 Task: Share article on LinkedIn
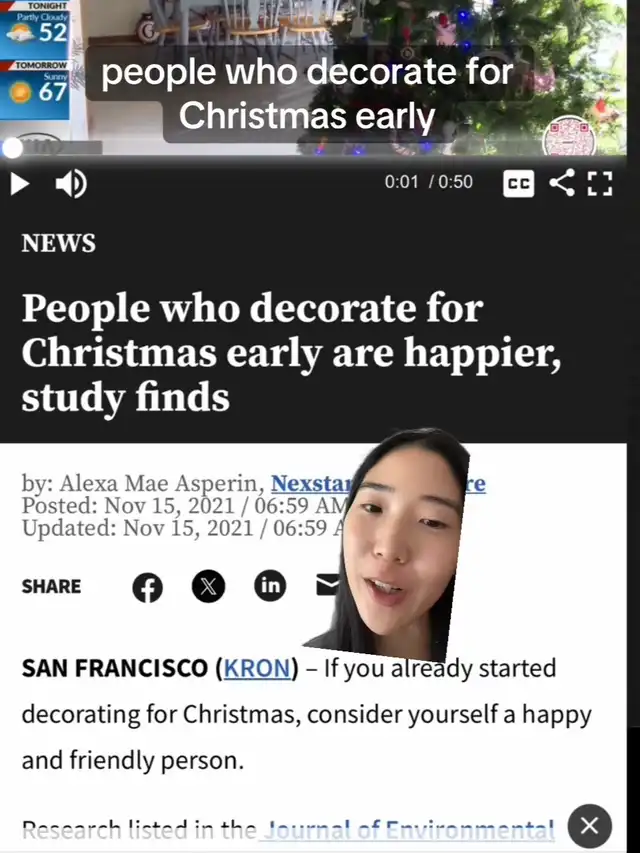point(270,585)
